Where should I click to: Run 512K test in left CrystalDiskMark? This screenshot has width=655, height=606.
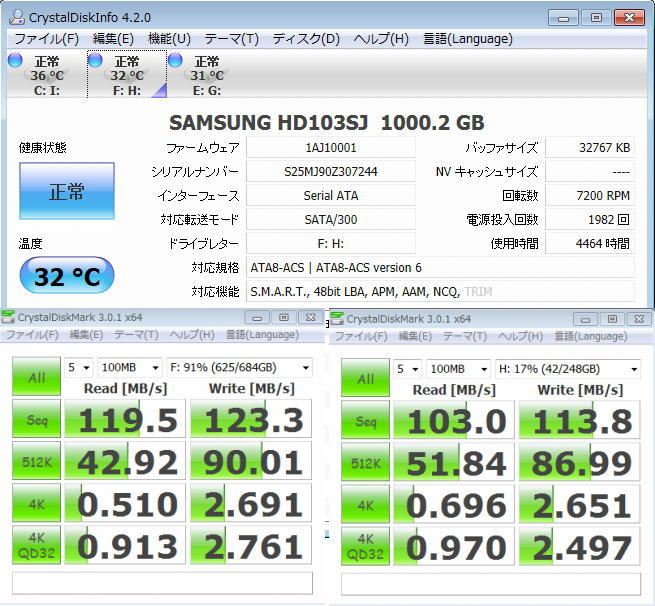[x=36, y=461]
